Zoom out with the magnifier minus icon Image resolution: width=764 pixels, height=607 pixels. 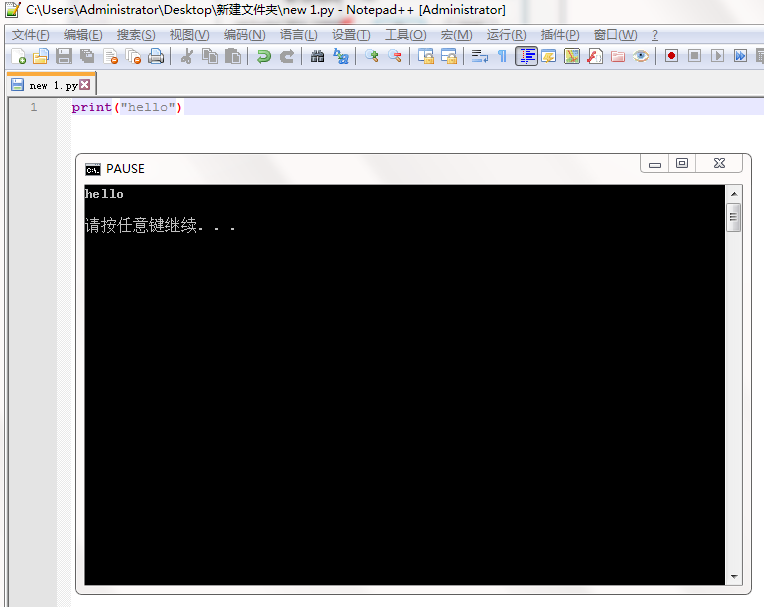[x=395, y=57]
